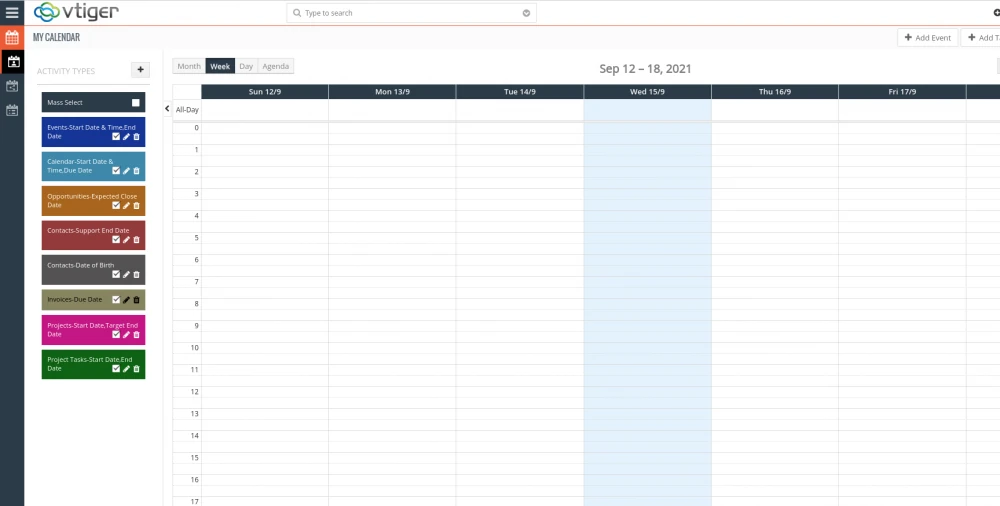Toggle the Projects-Start Date activity checkbox
Viewport: 1000px width, 506px height.
coord(116,334)
